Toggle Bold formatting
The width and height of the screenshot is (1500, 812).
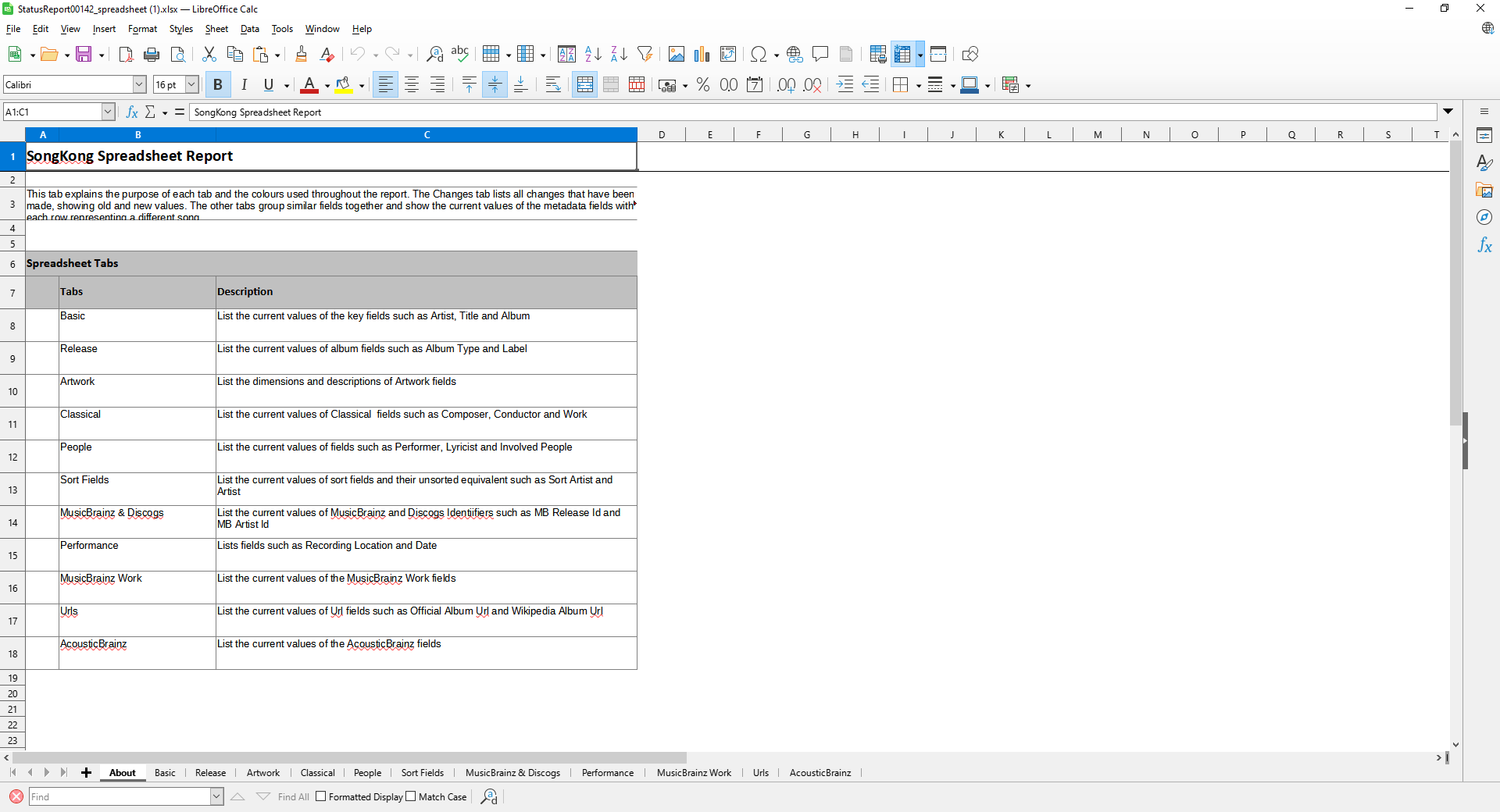(218, 84)
